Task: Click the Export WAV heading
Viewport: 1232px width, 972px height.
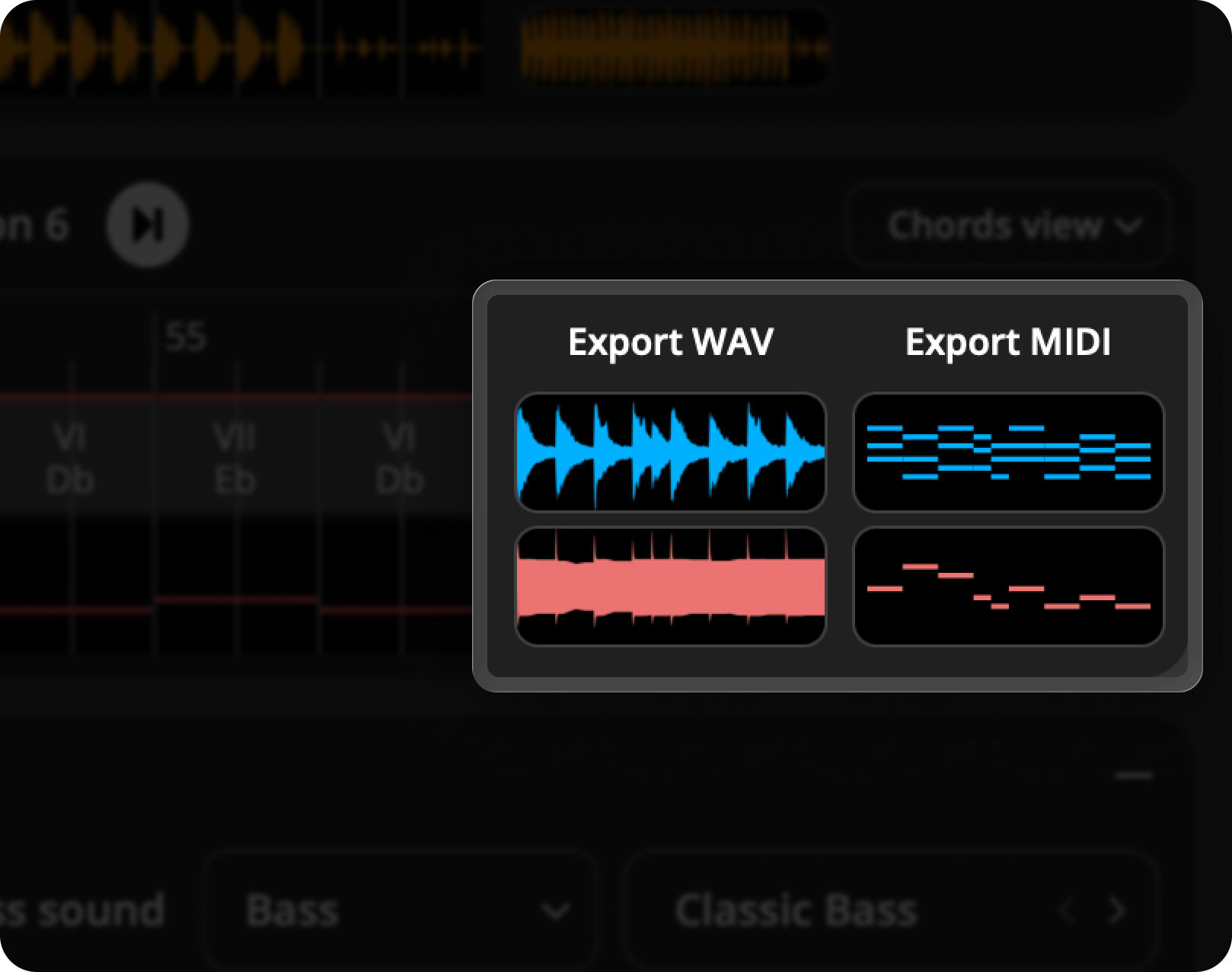Action: (670, 341)
